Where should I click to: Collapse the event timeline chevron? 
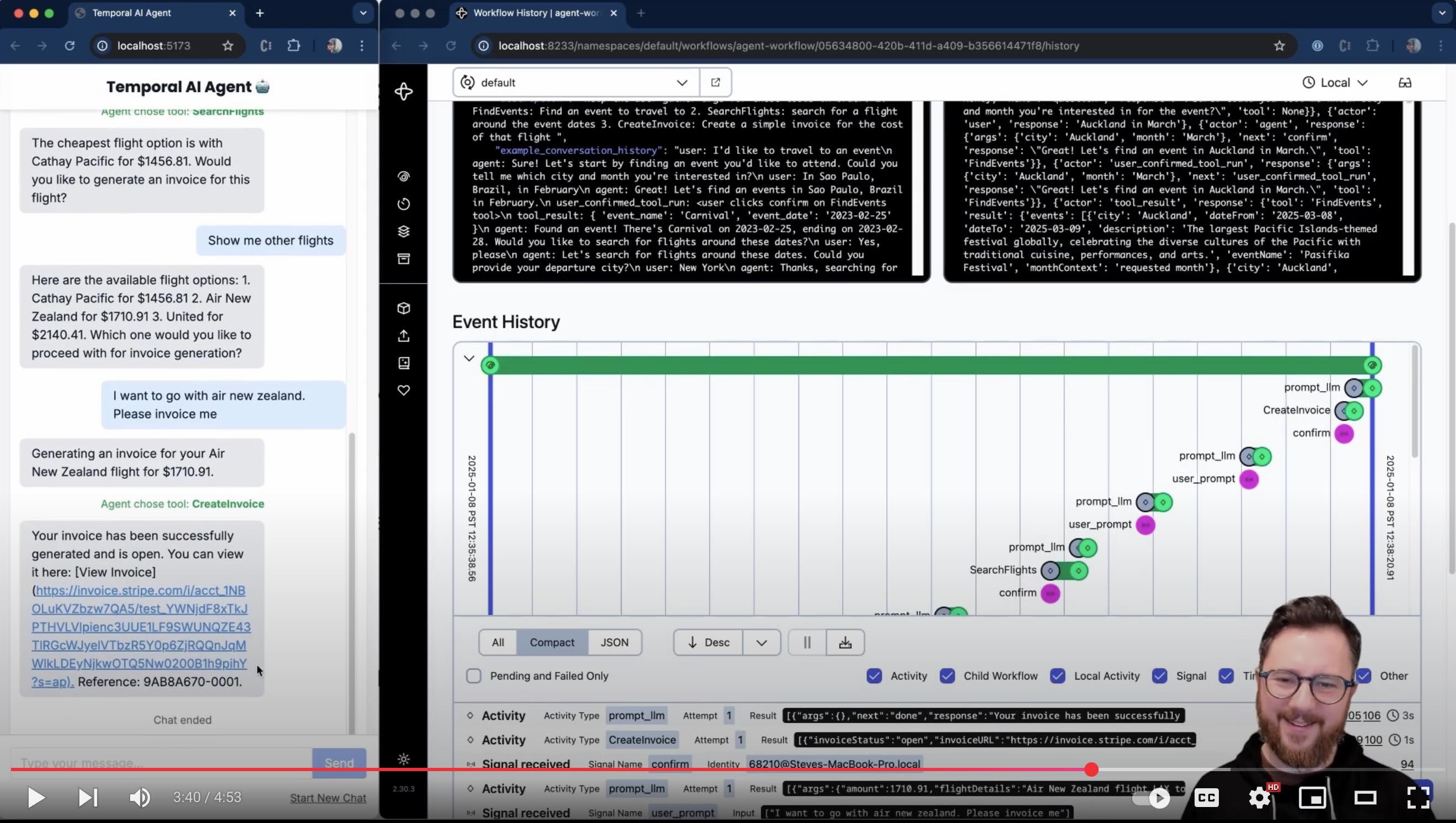(469, 359)
